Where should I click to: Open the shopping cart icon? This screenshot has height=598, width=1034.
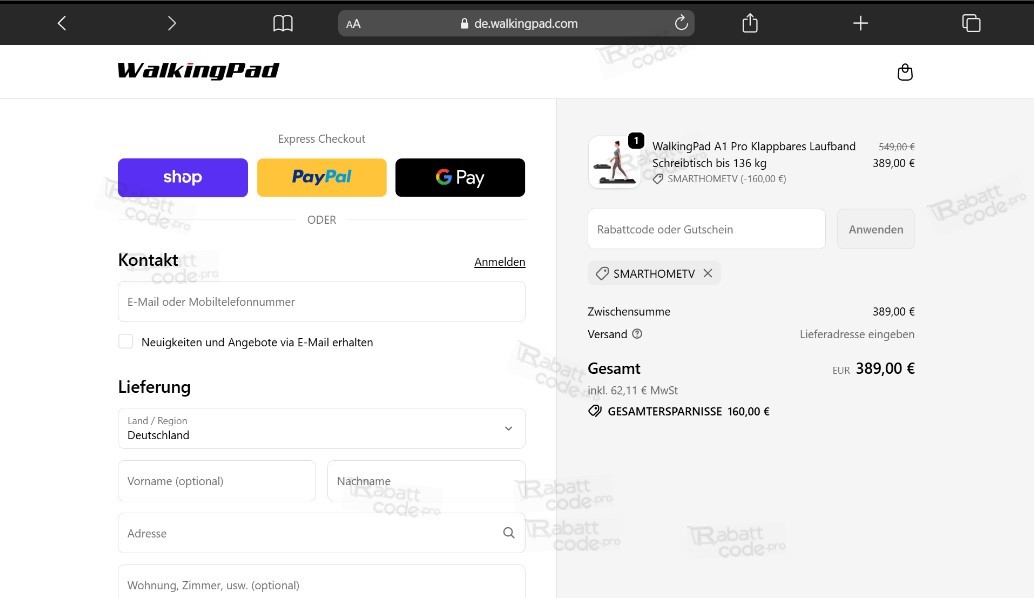click(905, 71)
